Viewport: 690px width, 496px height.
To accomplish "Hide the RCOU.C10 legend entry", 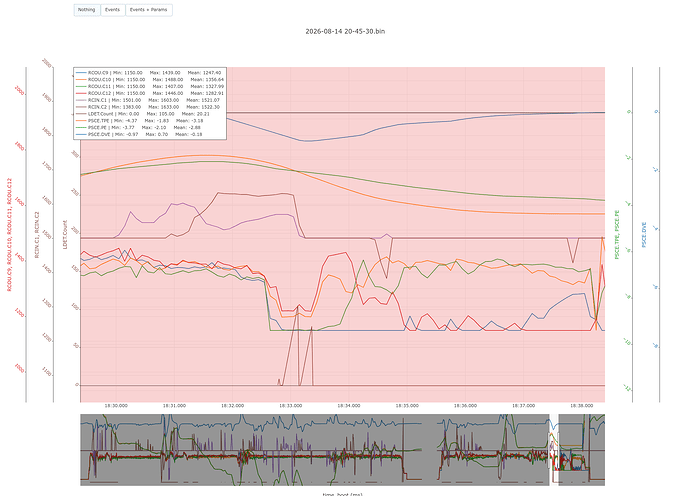I will (150, 80).
